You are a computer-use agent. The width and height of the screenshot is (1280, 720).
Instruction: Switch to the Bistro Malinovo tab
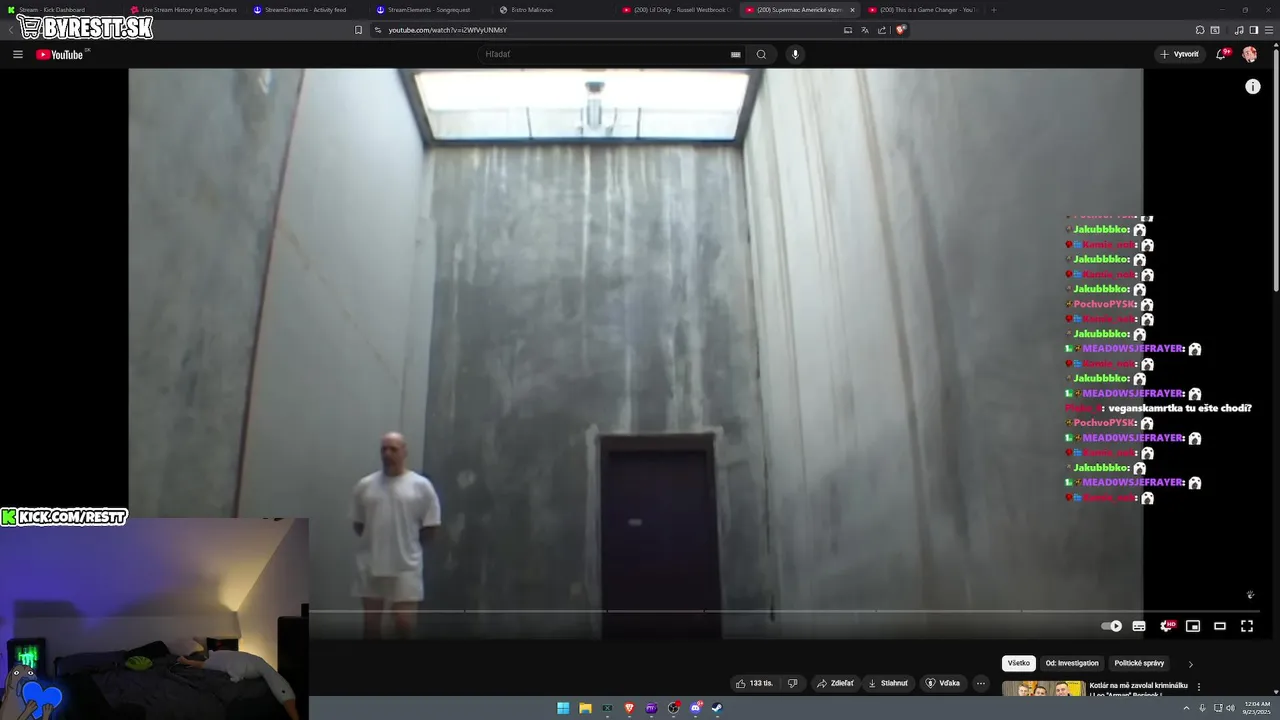[551, 10]
